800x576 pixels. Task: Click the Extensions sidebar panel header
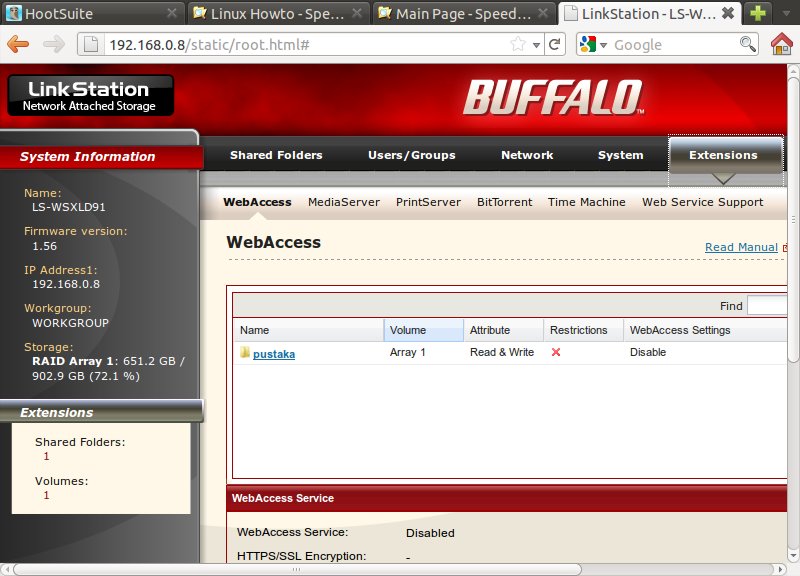(x=101, y=412)
